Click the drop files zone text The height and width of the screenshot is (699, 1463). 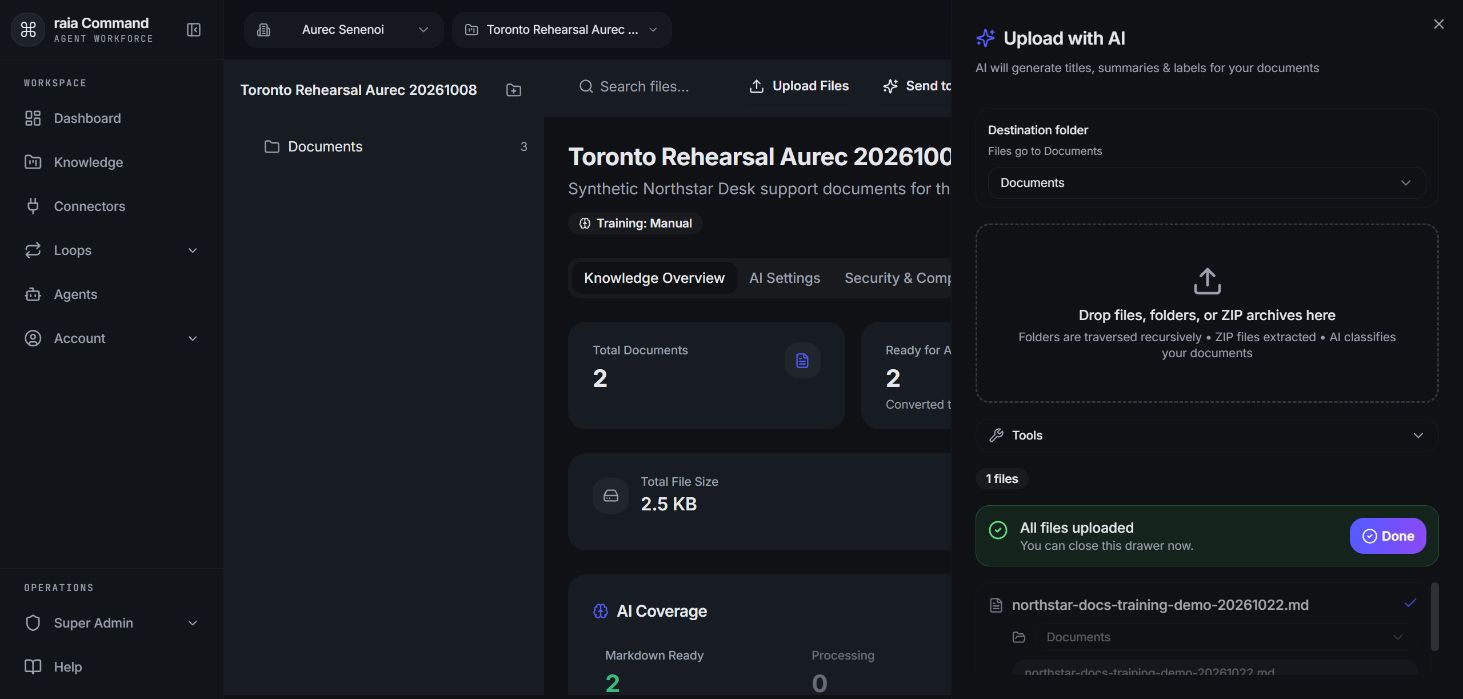tap(1207, 315)
